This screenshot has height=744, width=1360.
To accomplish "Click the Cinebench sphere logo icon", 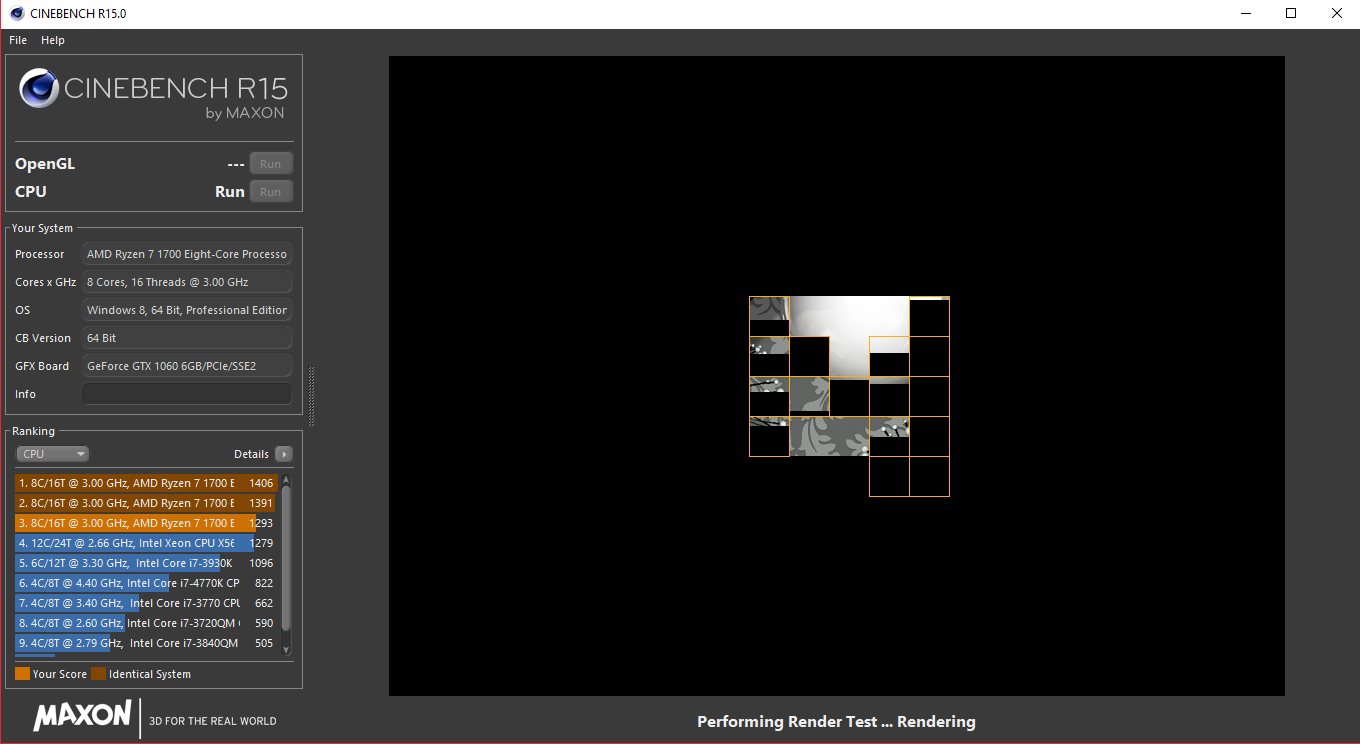I will [x=39, y=88].
